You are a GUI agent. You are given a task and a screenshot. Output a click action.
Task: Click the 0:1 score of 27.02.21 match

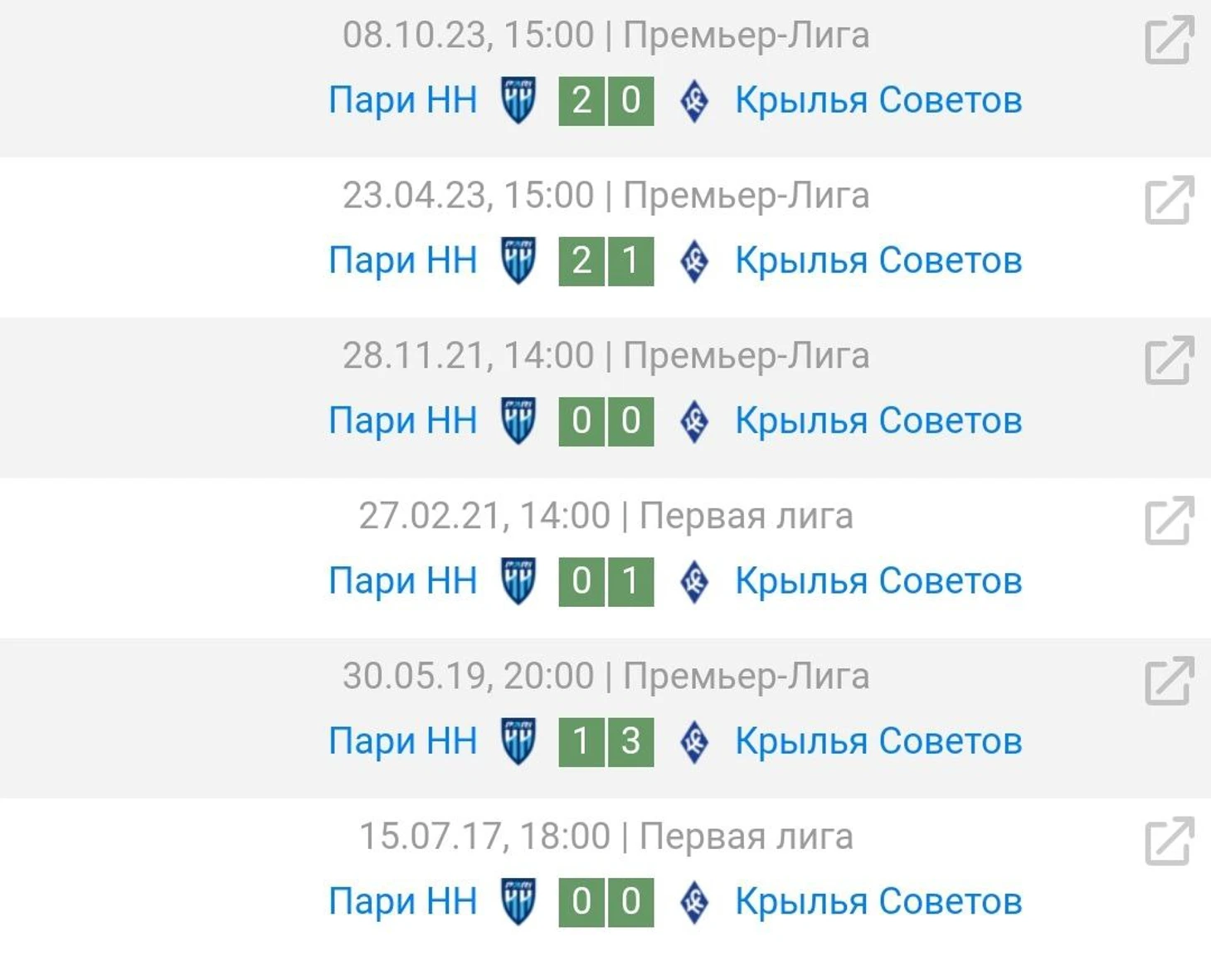pos(606,581)
